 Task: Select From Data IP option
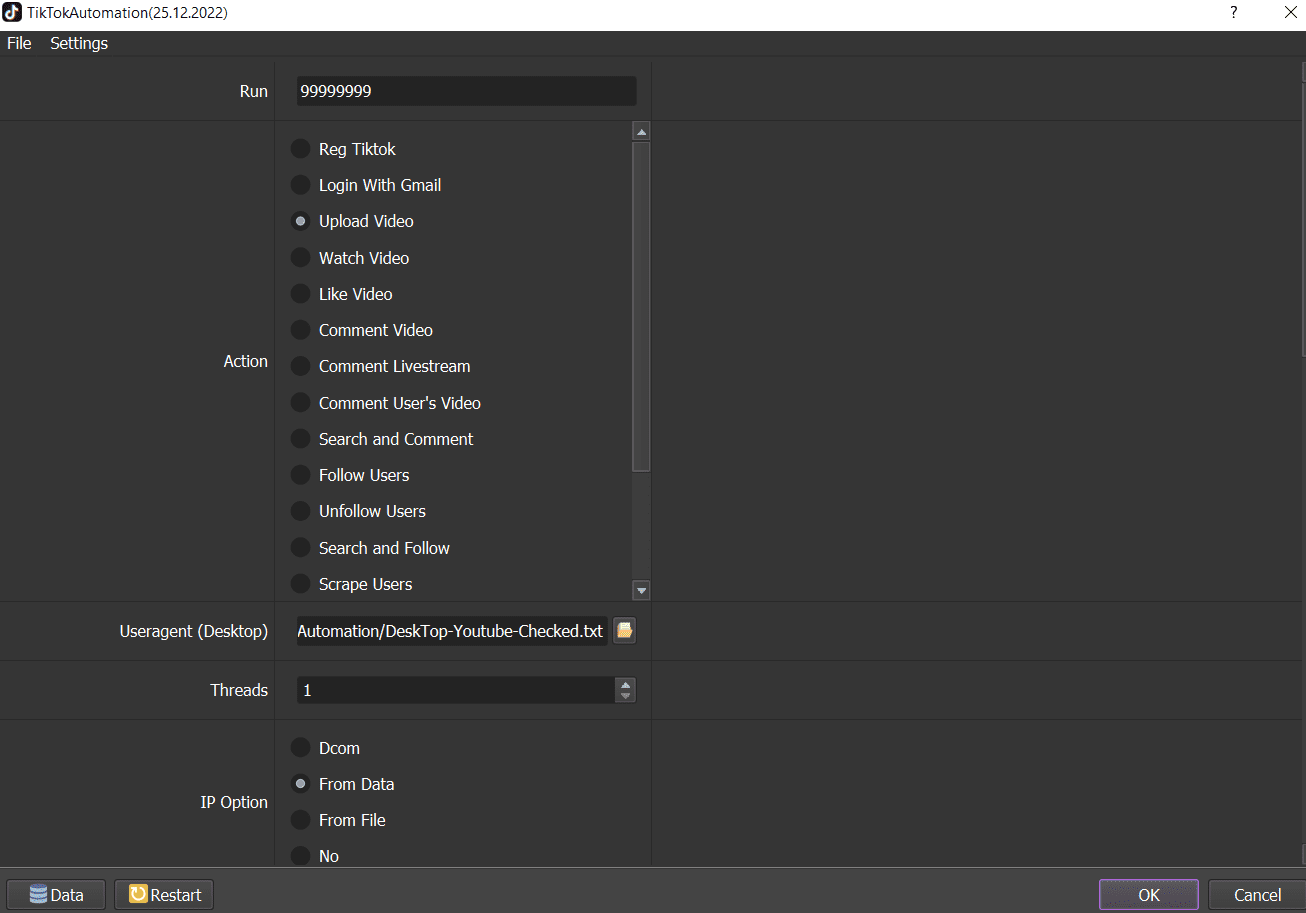coord(342,784)
